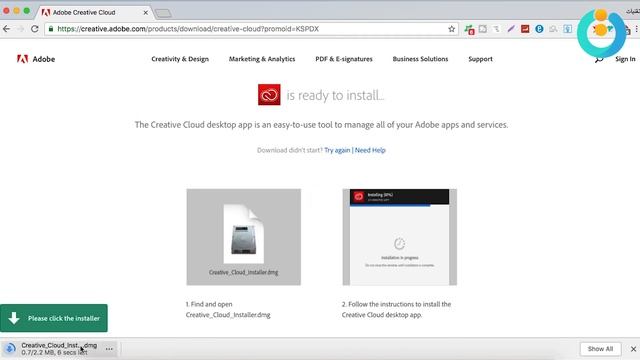Open a new tab with the new-tab button
This screenshot has width=640, height=360.
163,13
